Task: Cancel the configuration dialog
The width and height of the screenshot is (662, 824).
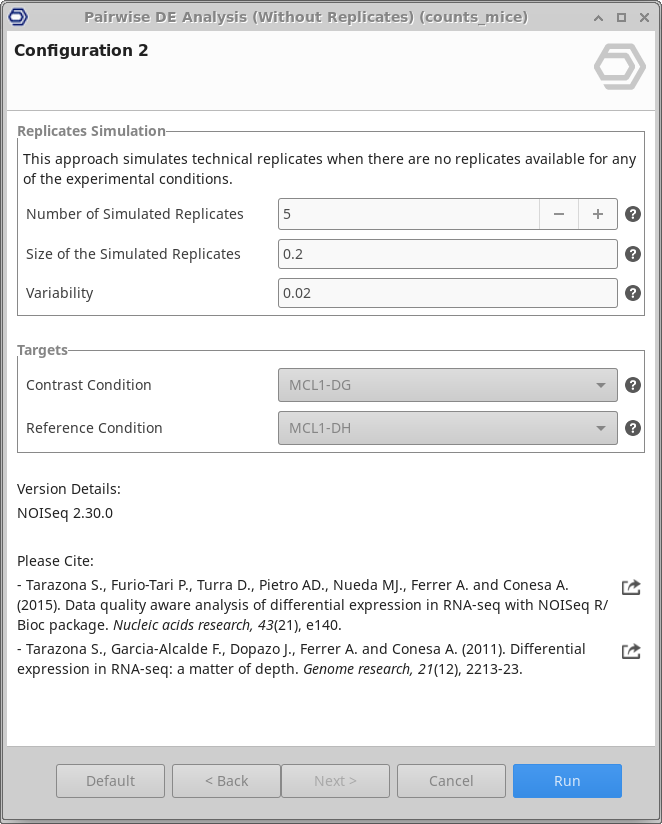Action: pos(451,781)
